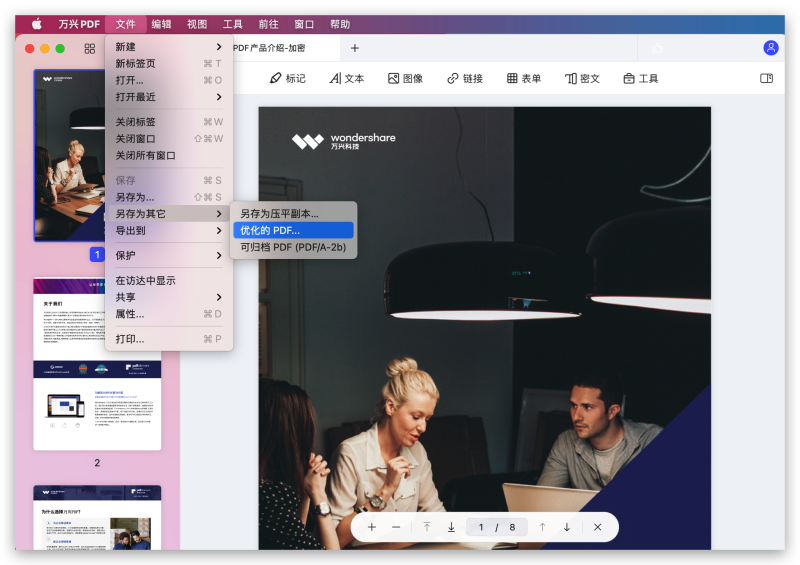Select the 表单 form tool
The width and height of the screenshot is (800, 565).
pyautogui.click(x=524, y=78)
